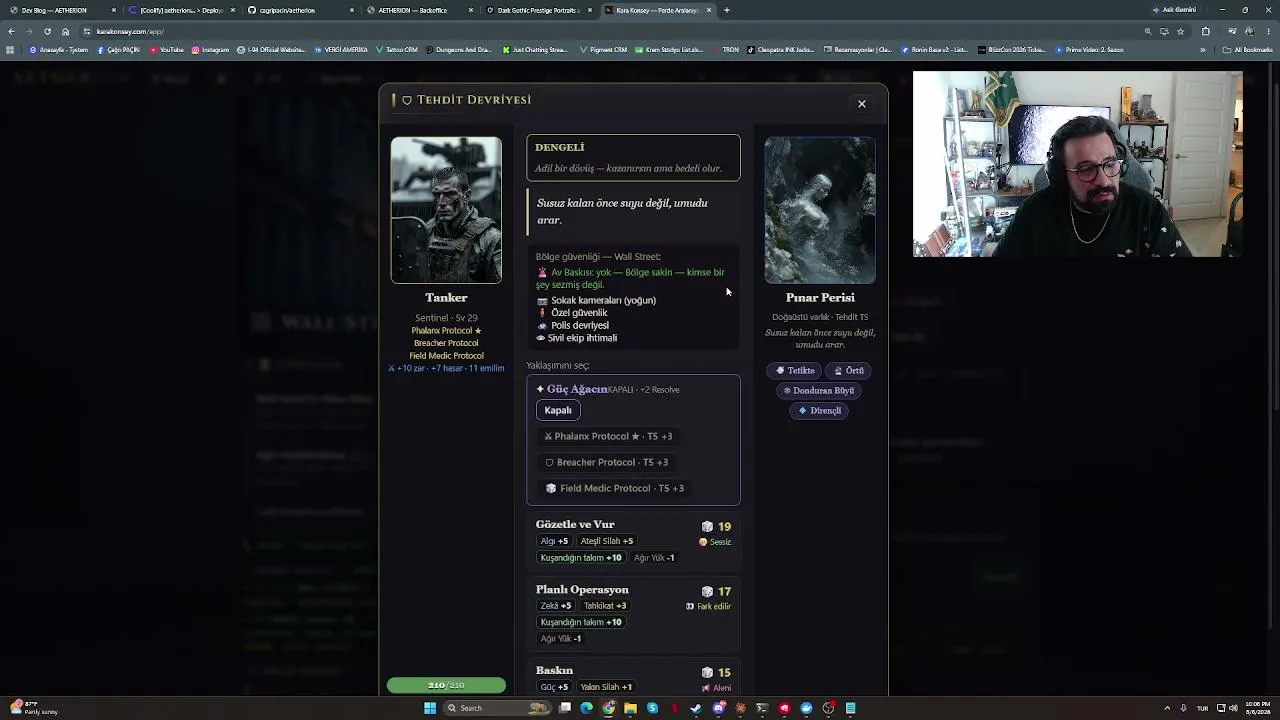The height and width of the screenshot is (720, 1280).
Task: Toggle the Kapalı power tree button
Action: (558, 410)
